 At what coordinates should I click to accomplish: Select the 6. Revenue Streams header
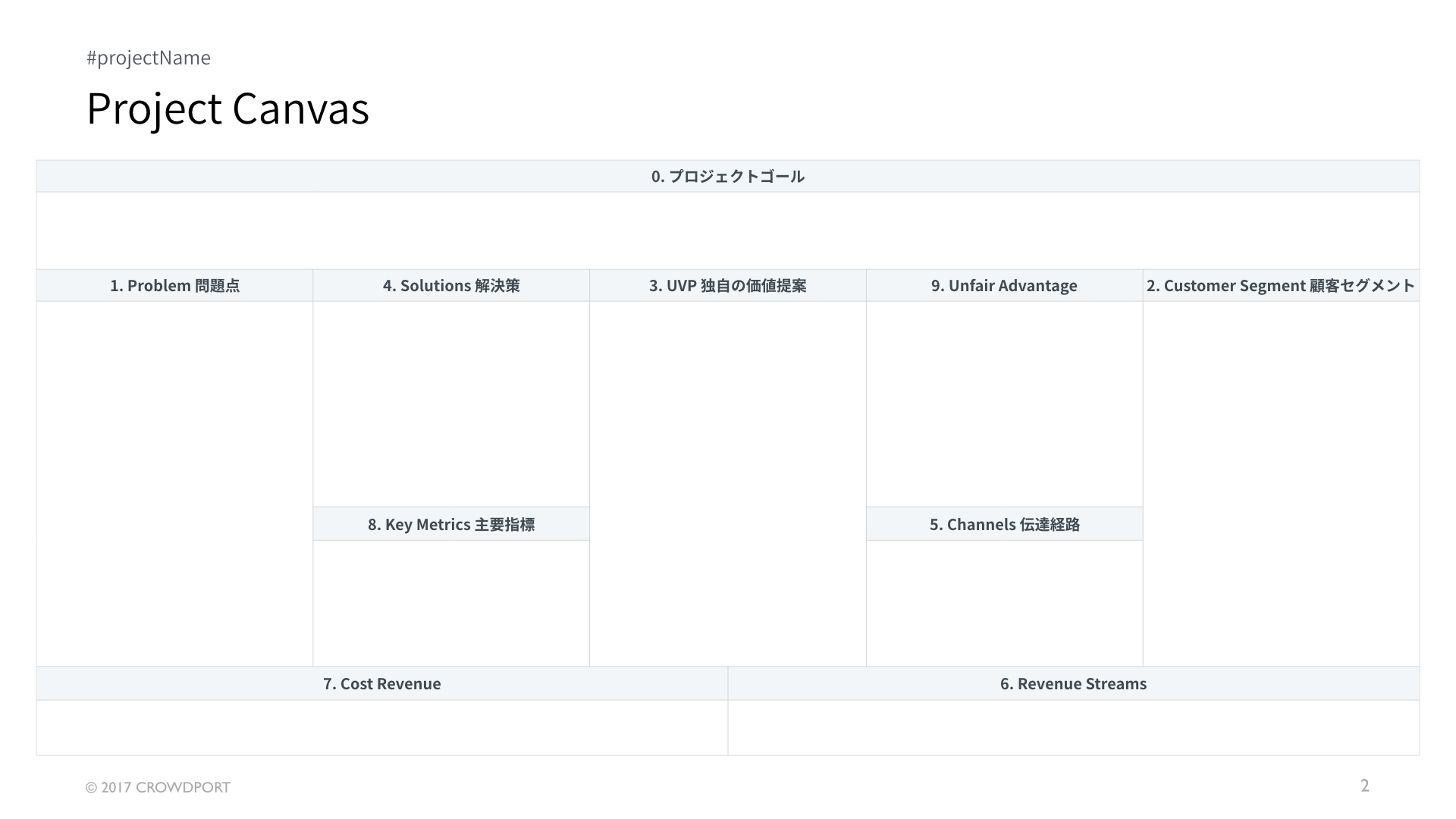[1074, 683]
